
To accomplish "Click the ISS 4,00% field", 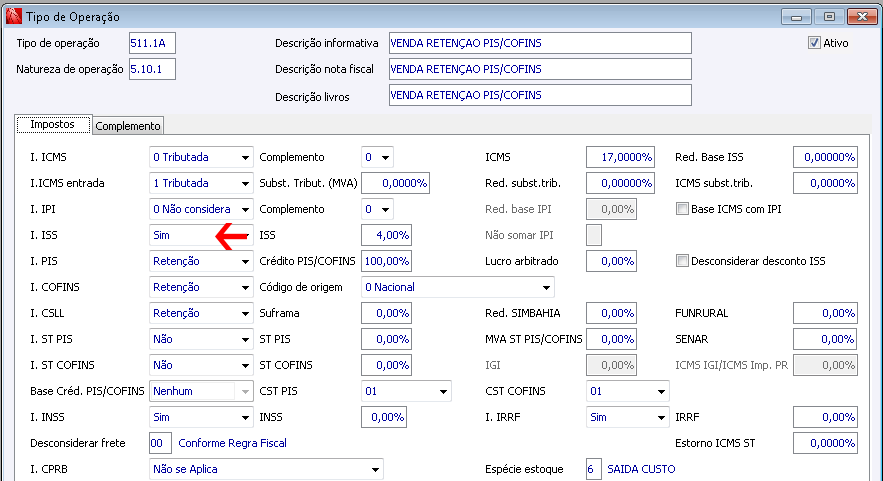I will [x=386, y=235].
